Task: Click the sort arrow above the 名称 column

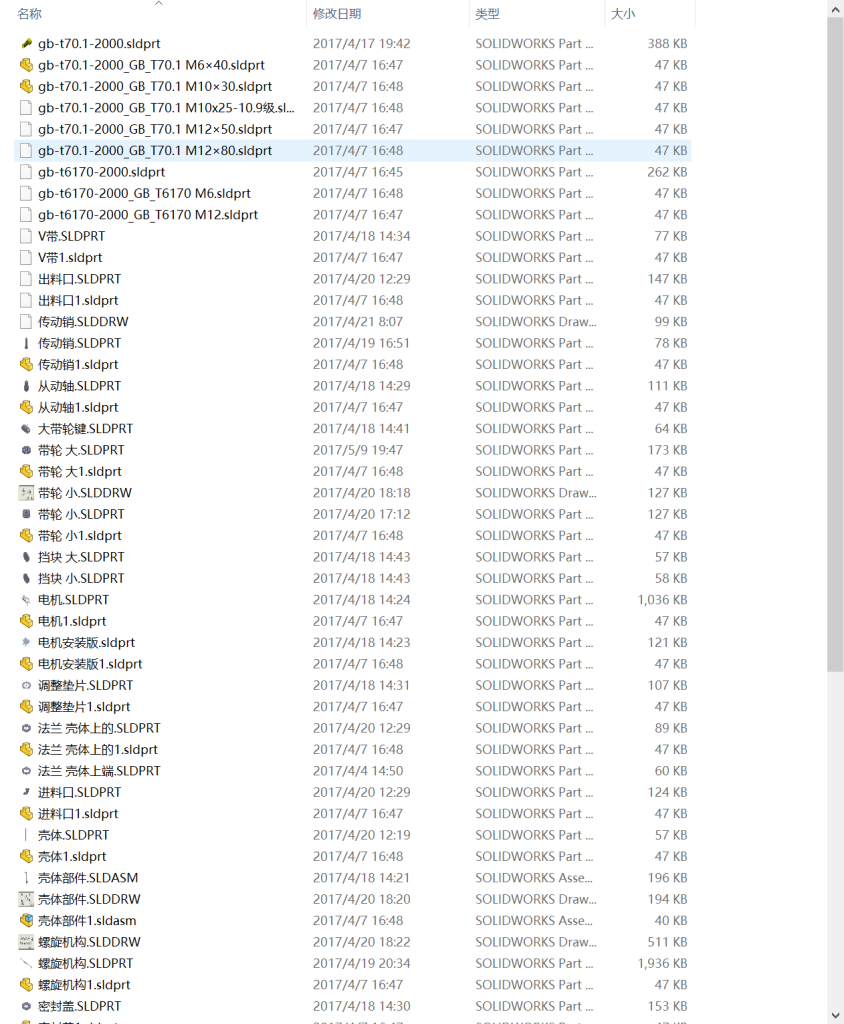Action: point(158,4)
